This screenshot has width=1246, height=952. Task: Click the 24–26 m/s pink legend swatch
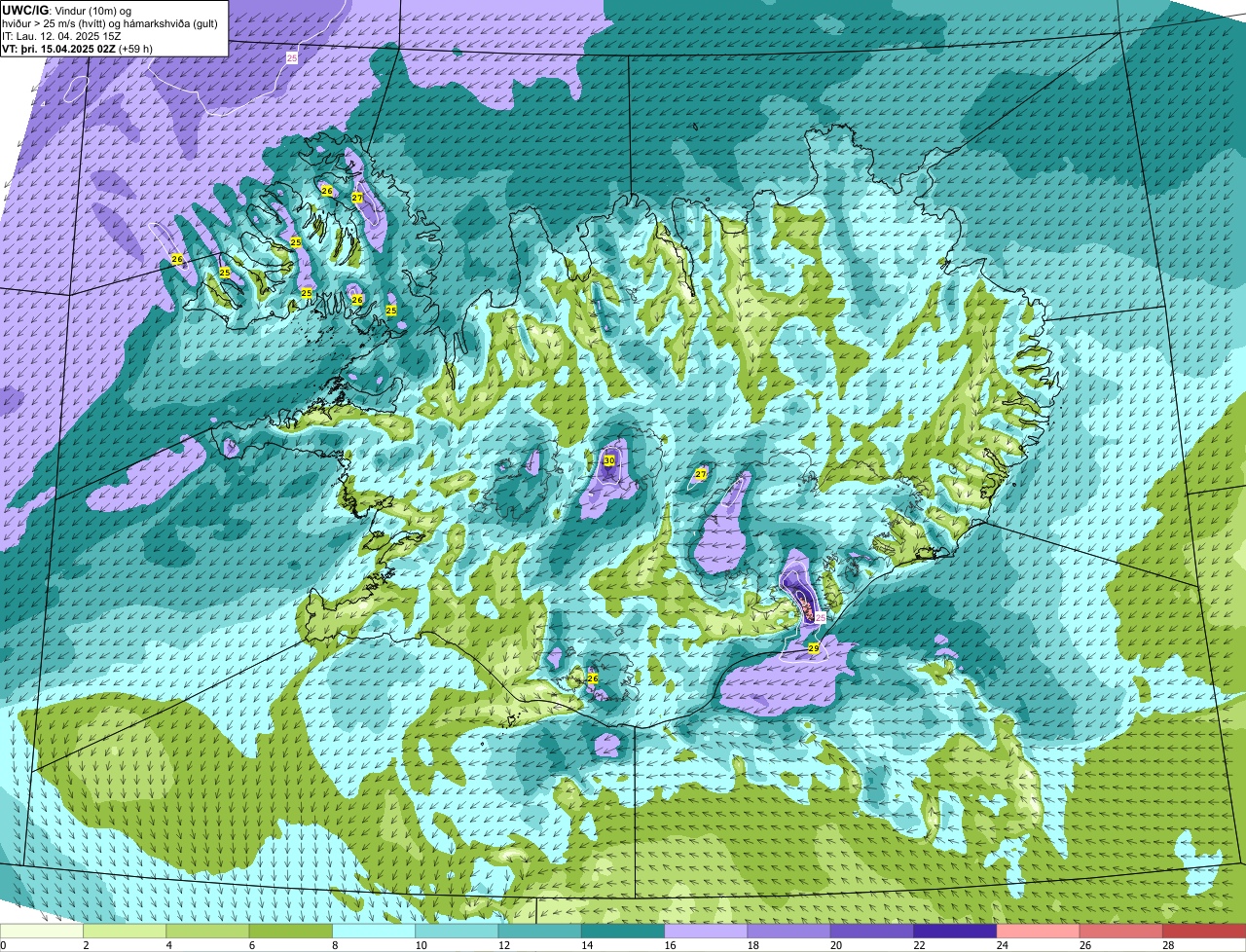pos(1038,931)
